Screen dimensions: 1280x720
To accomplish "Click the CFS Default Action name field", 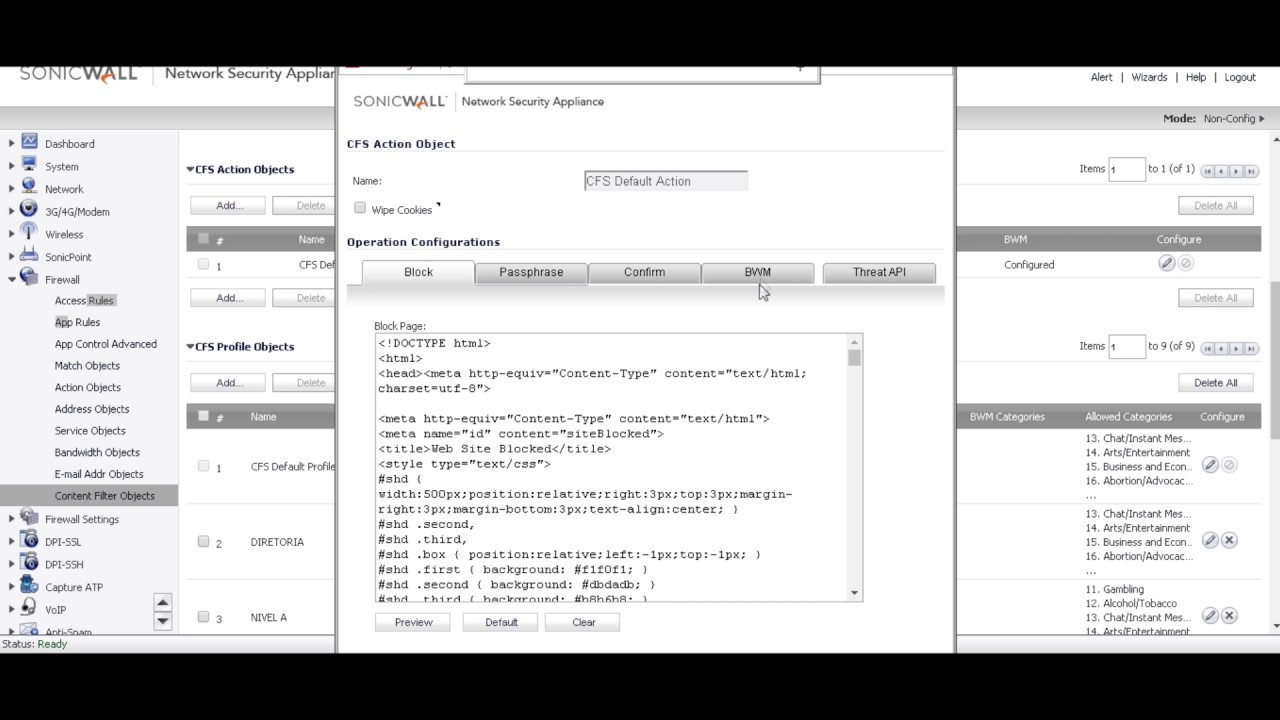I will point(666,181).
